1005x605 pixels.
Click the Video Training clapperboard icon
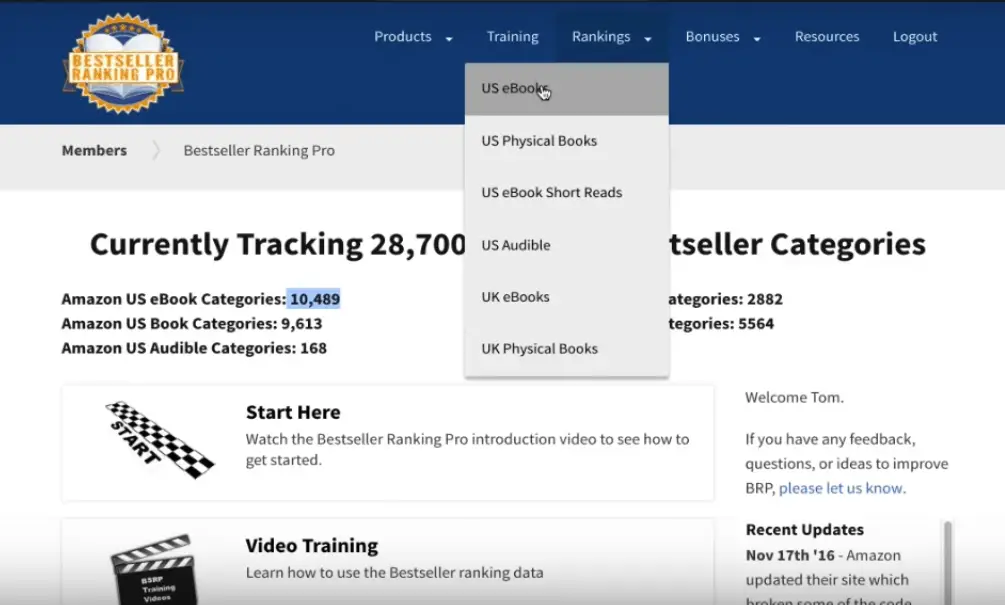(154, 569)
